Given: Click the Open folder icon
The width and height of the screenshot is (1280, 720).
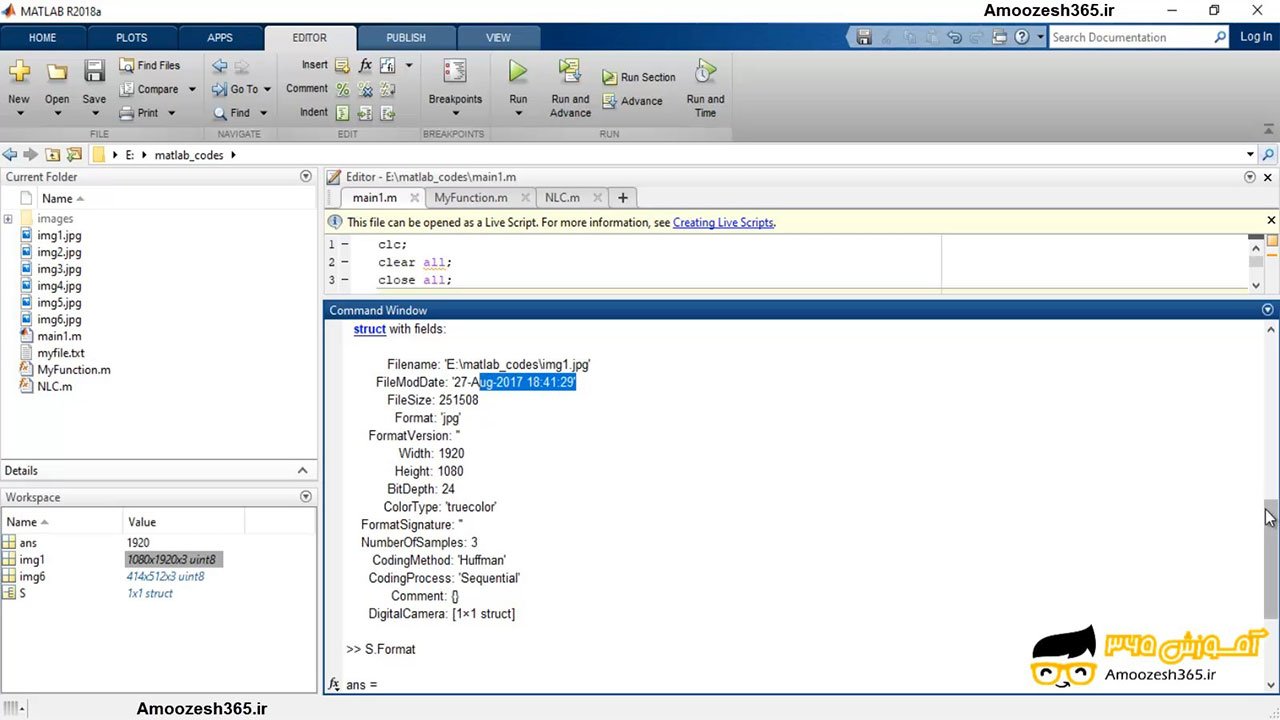Looking at the screenshot, I should tap(57, 72).
